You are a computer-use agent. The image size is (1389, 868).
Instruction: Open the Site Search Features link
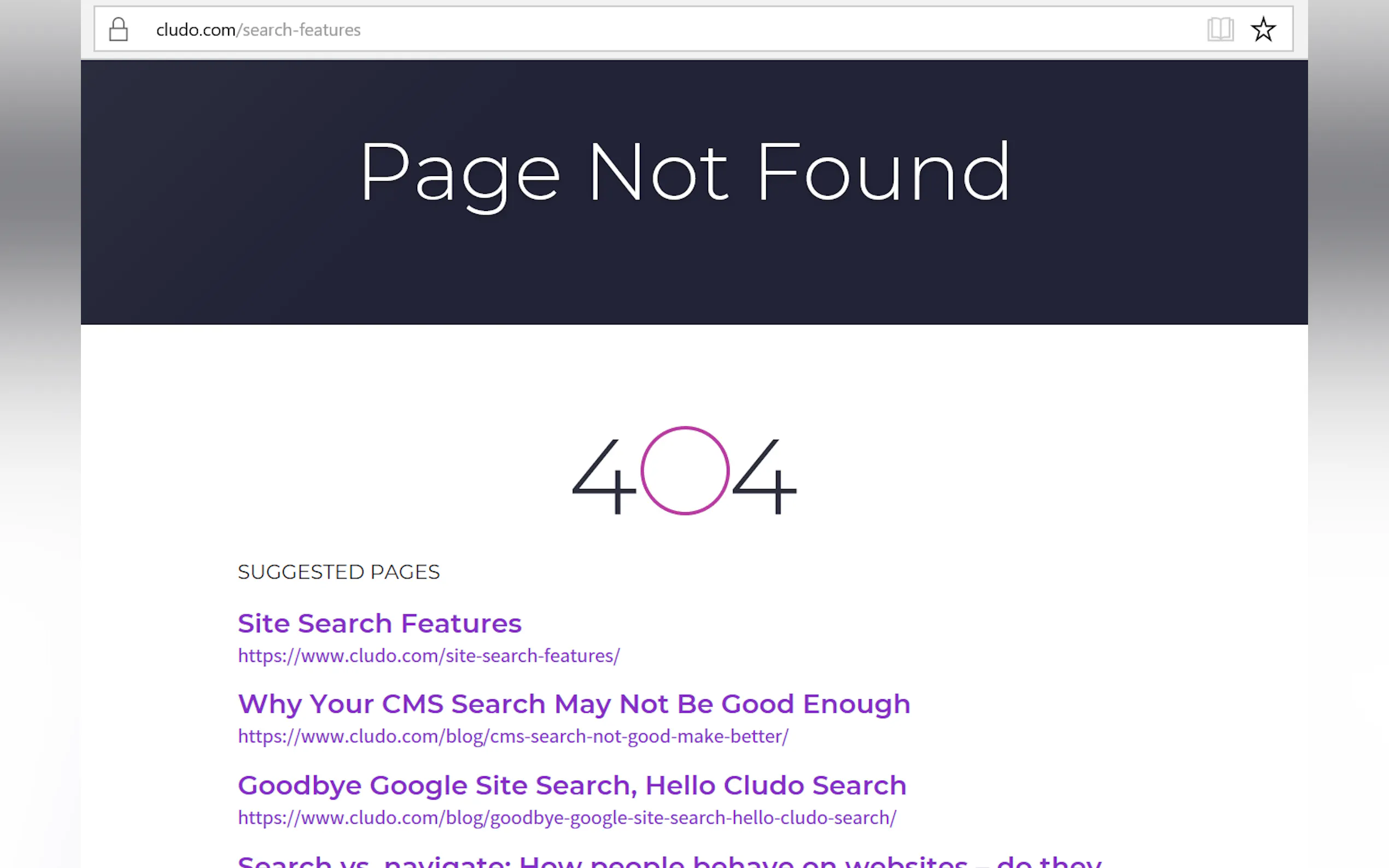pyautogui.click(x=380, y=624)
